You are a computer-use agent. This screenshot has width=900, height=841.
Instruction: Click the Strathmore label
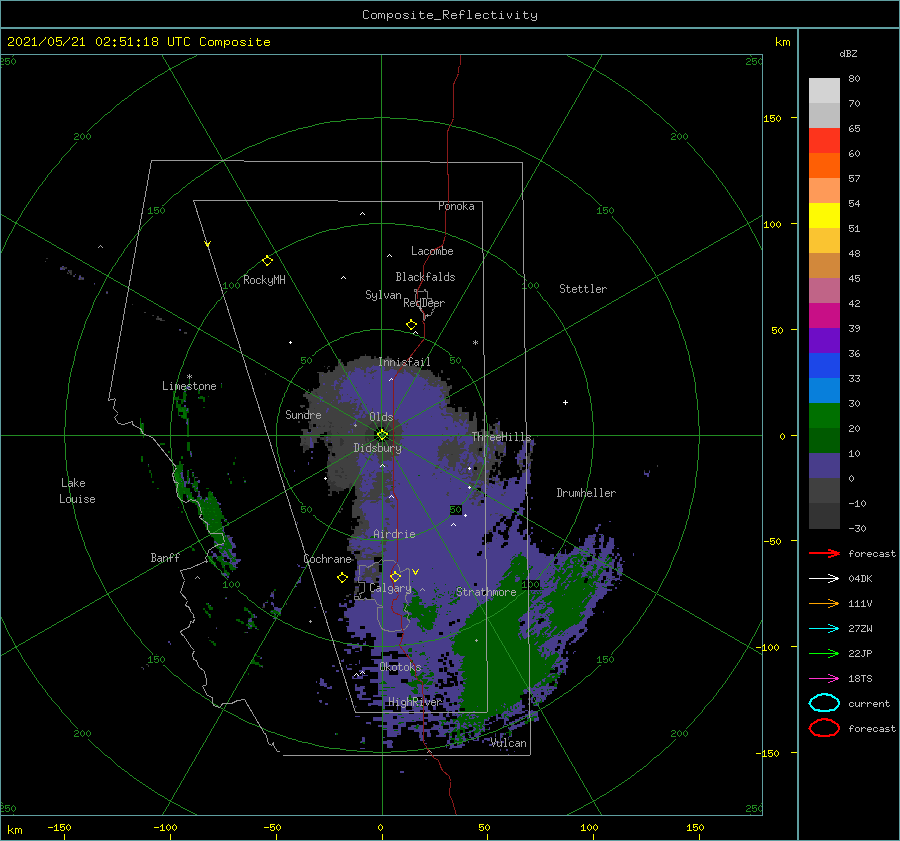pyautogui.click(x=486, y=592)
